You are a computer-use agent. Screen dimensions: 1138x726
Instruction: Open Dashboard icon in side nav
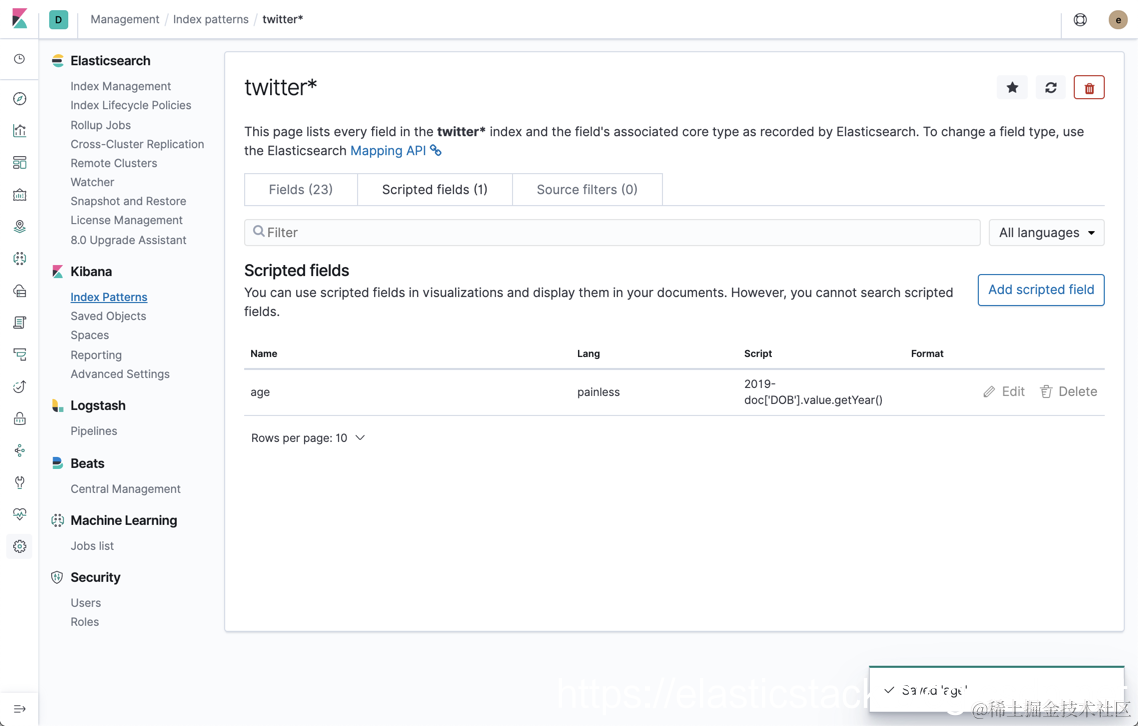(20, 163)
